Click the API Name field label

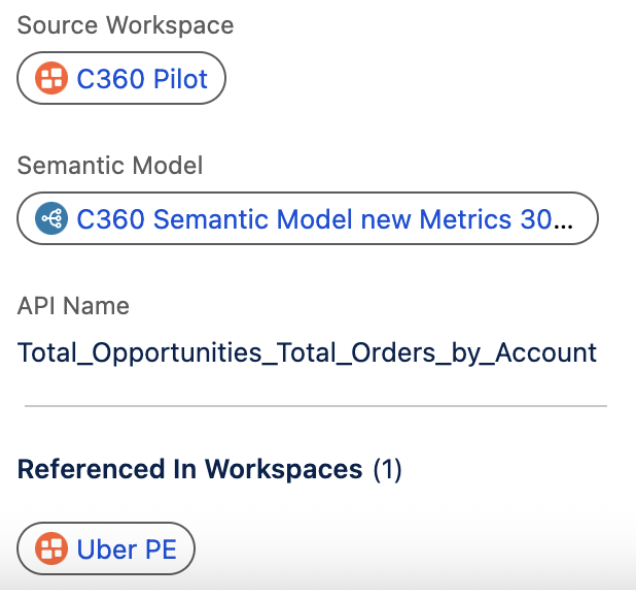(73, 305)
